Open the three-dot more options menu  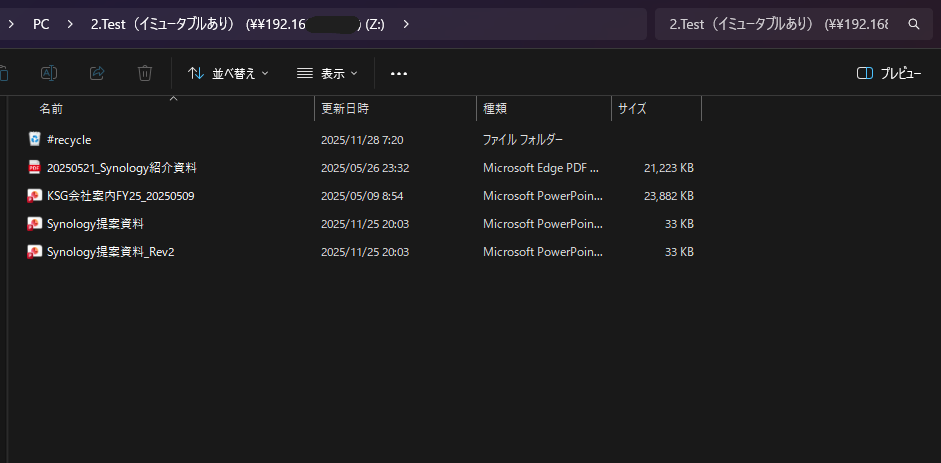pos(399,73)
